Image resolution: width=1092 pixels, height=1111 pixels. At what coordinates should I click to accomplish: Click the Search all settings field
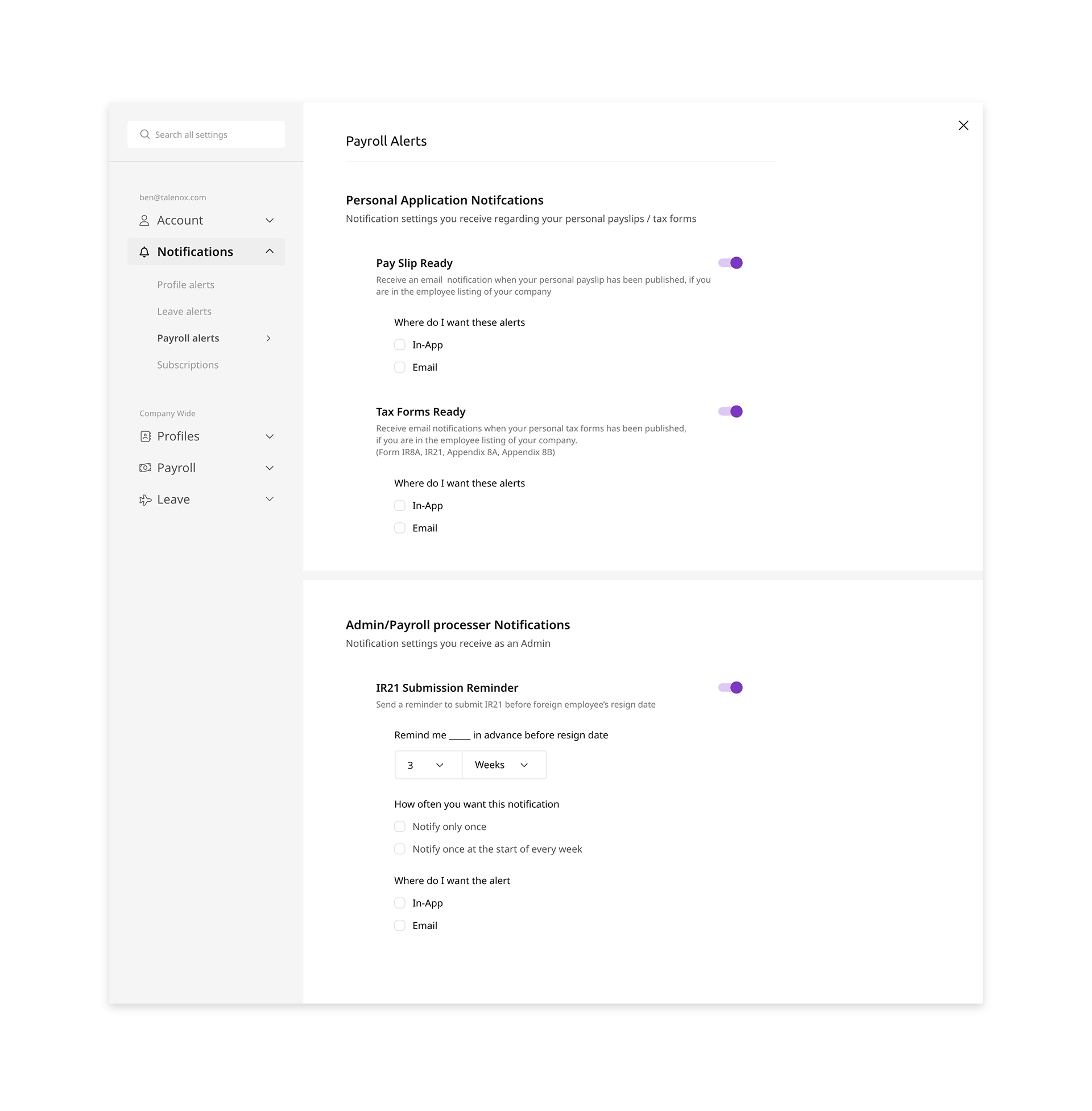pyautogui.click(x=212, y=134)
